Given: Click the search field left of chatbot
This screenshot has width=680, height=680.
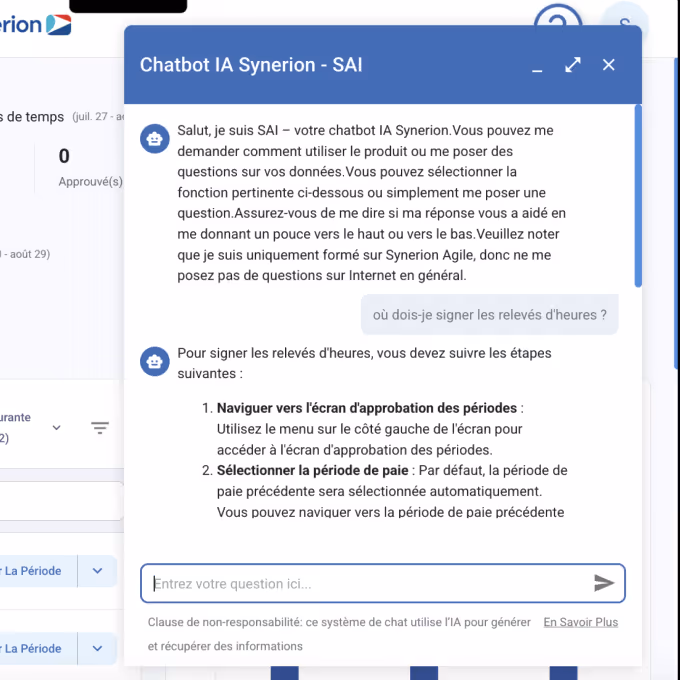Looking at the screenshot, I should [x=62, y=501].
